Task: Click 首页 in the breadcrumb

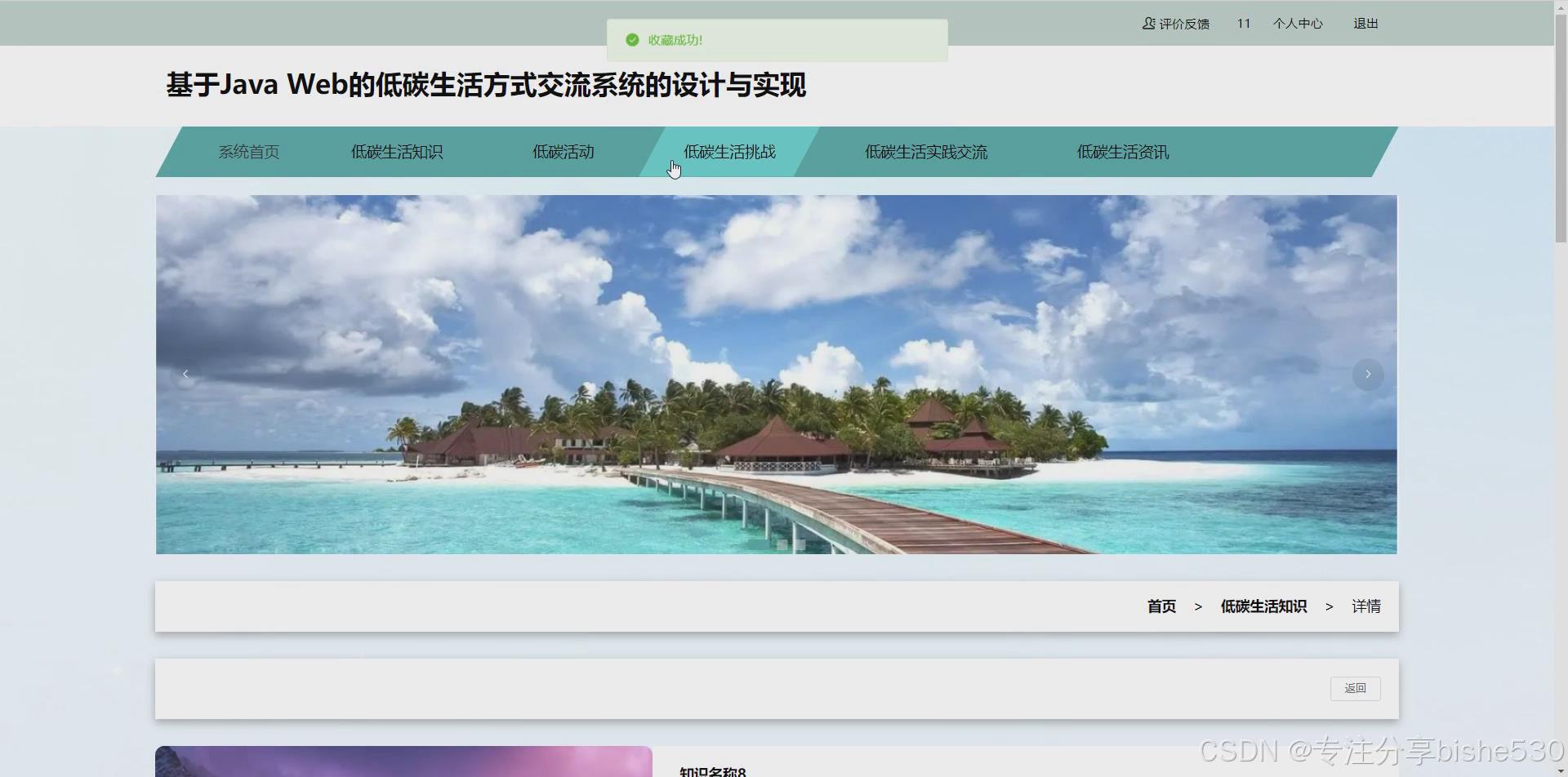Action: click(1160, 606)
